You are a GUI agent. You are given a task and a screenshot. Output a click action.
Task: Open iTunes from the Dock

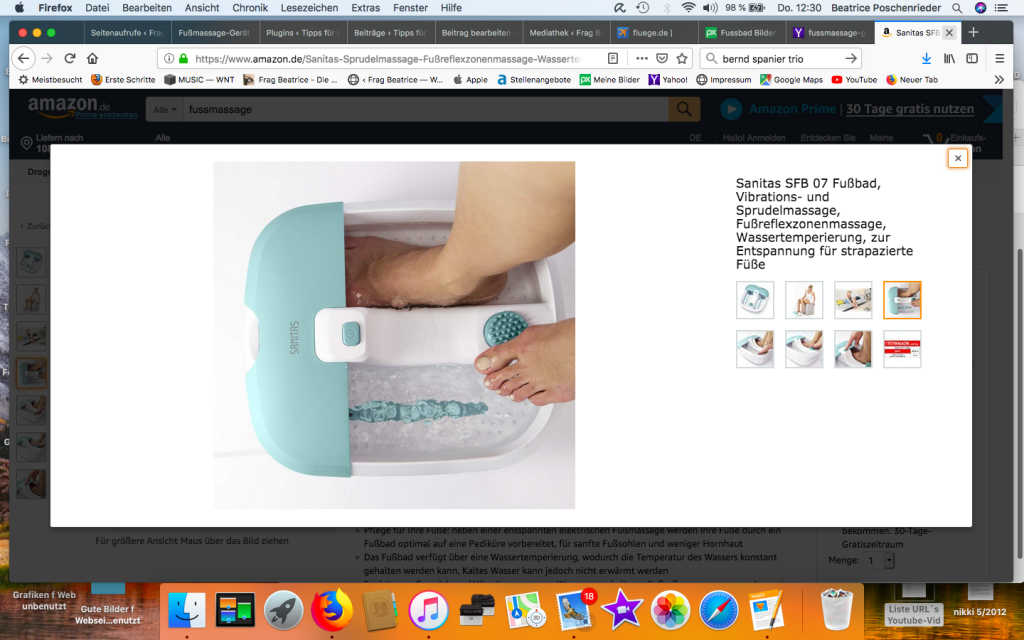coord(428,609)
